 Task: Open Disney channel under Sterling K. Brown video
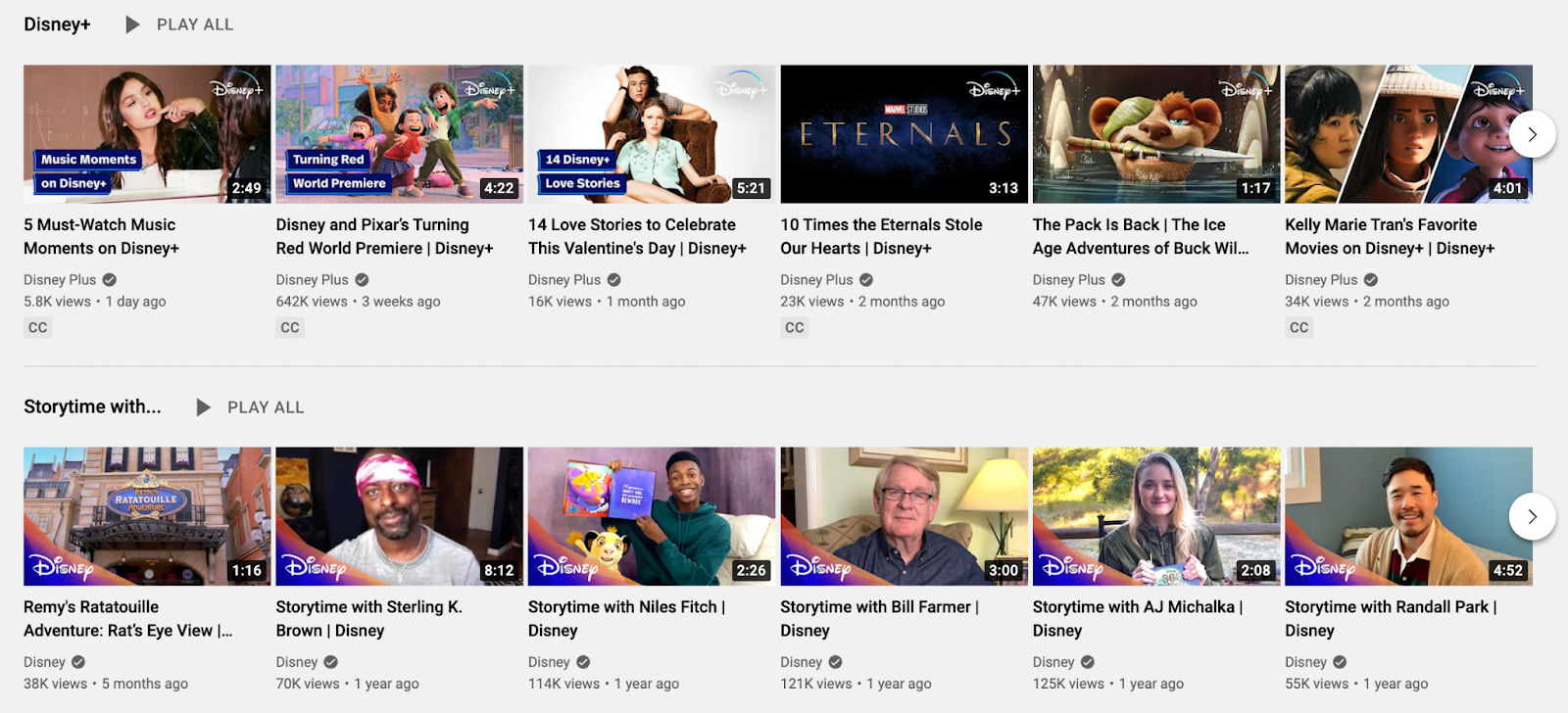coord(297,662)
